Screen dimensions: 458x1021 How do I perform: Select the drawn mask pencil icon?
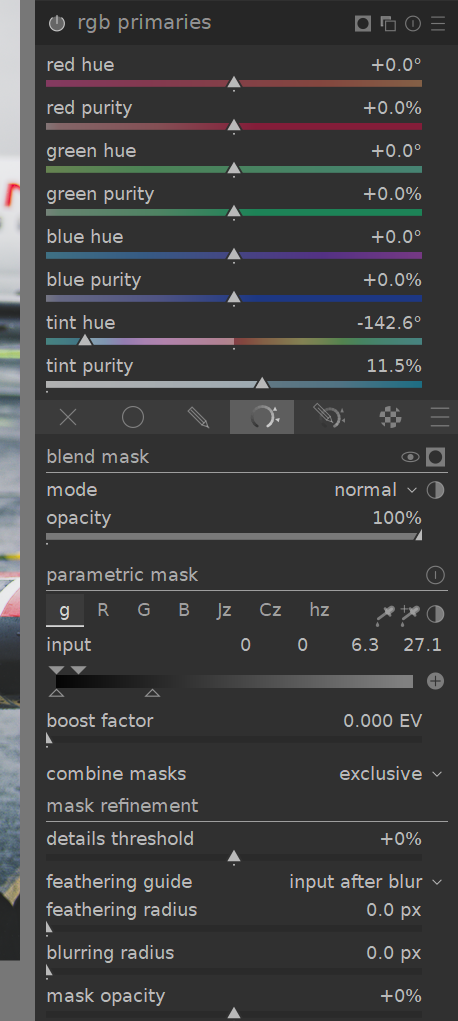(198, 417)
